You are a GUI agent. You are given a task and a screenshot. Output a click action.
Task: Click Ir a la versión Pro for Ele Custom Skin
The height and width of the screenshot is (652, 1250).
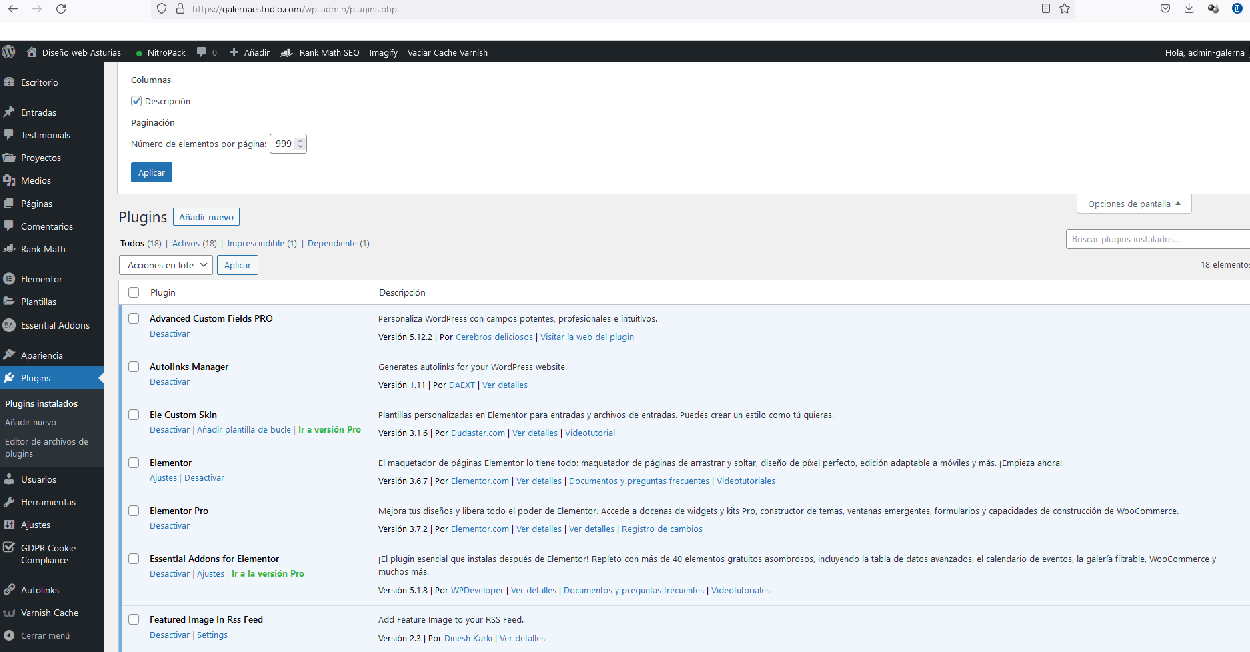329,430
